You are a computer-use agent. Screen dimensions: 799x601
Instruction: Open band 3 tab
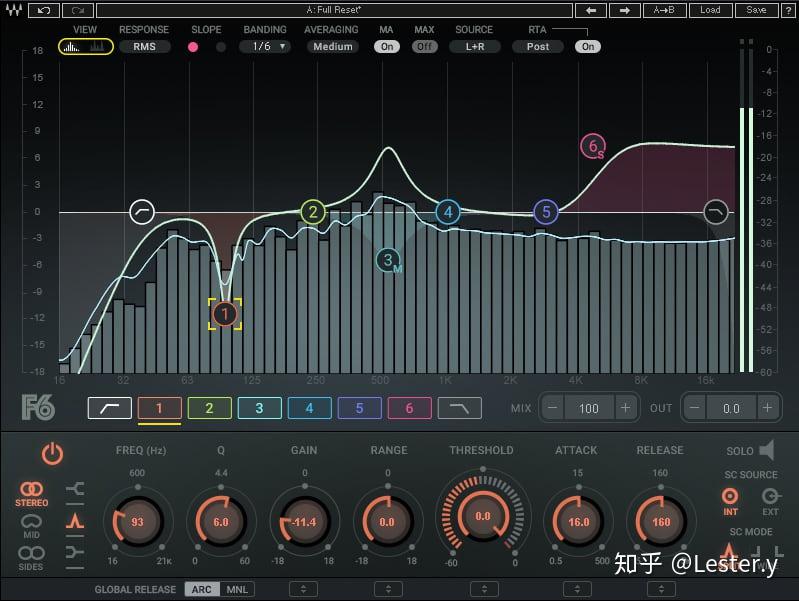259,408
